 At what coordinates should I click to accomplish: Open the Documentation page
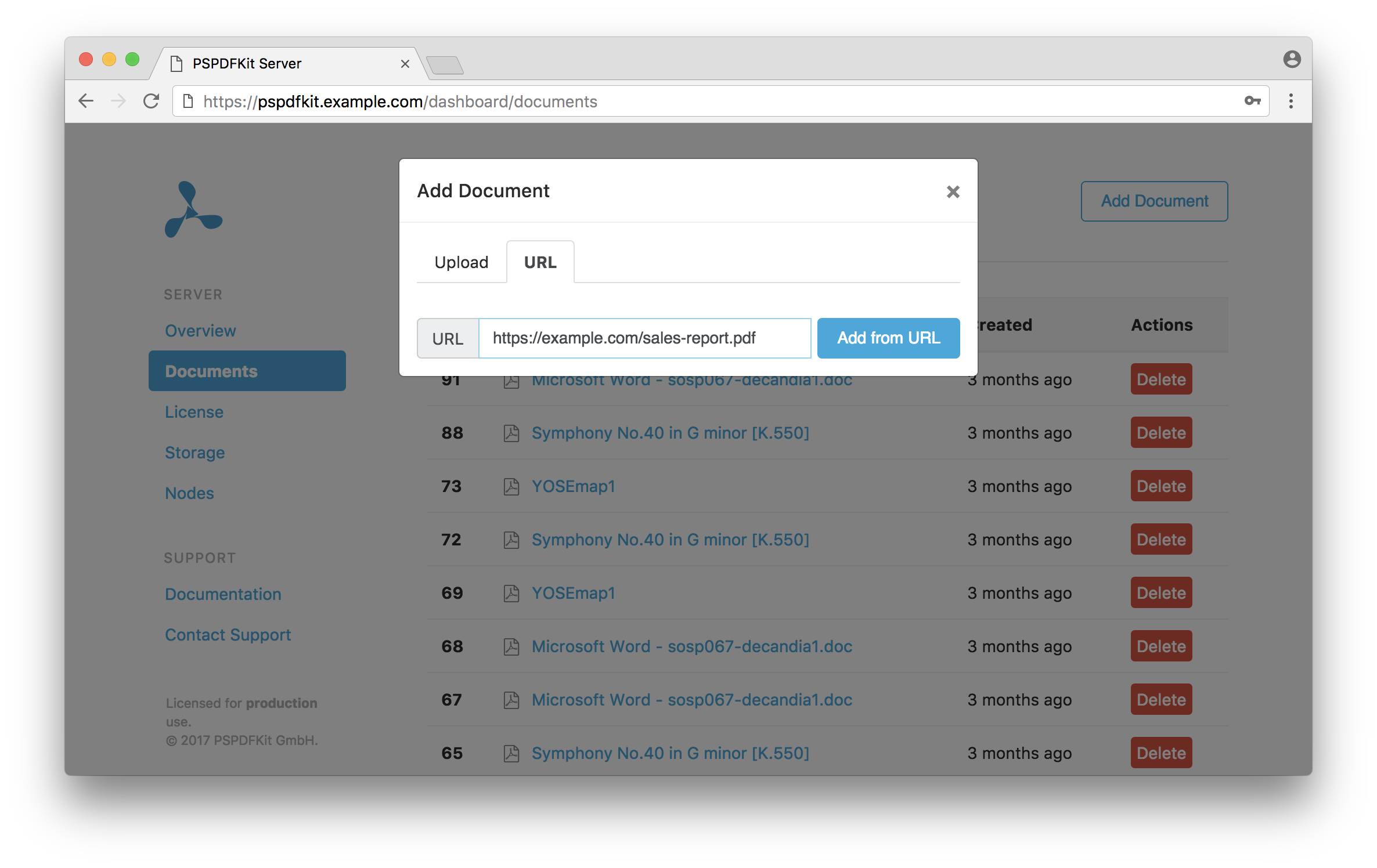(223, 594)
